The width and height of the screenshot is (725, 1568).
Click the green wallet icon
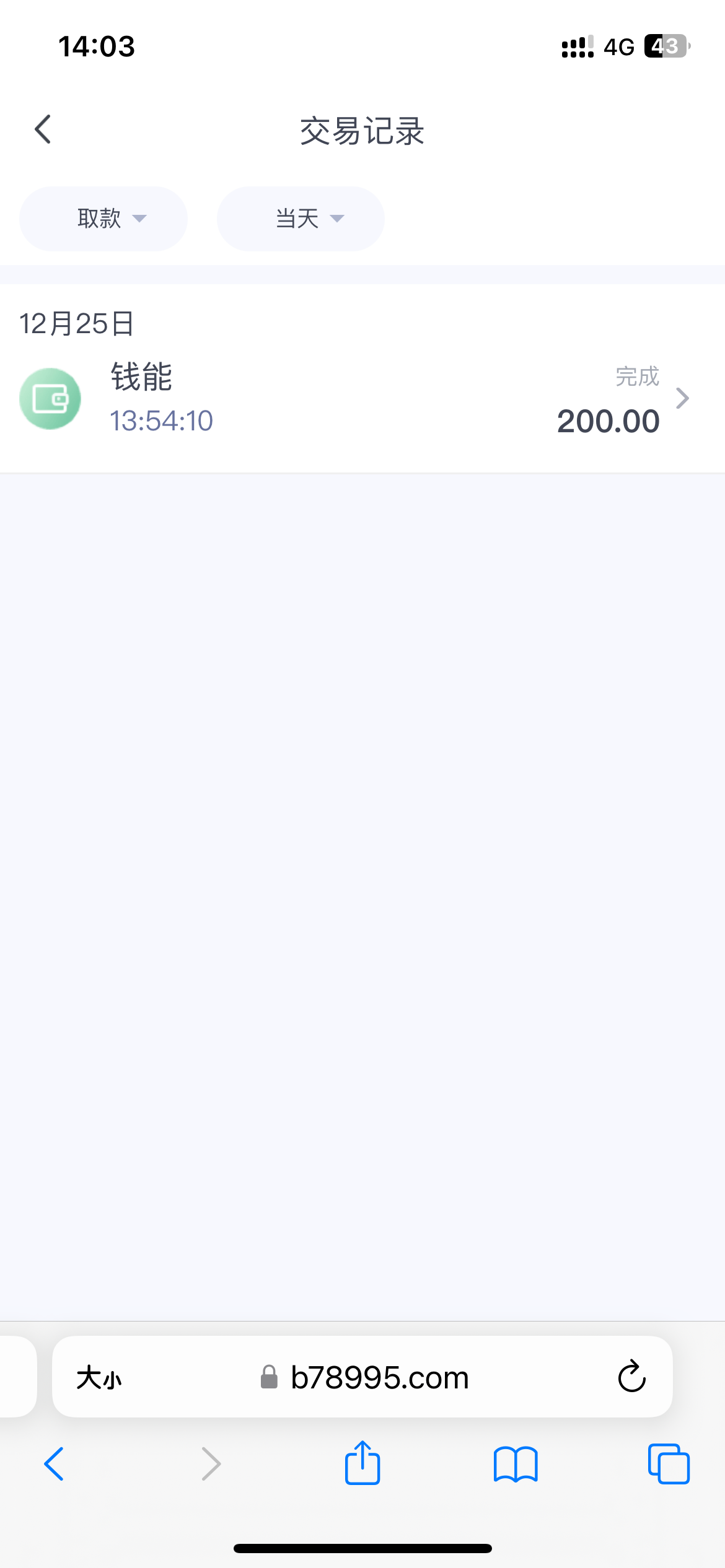coord(50,399)
